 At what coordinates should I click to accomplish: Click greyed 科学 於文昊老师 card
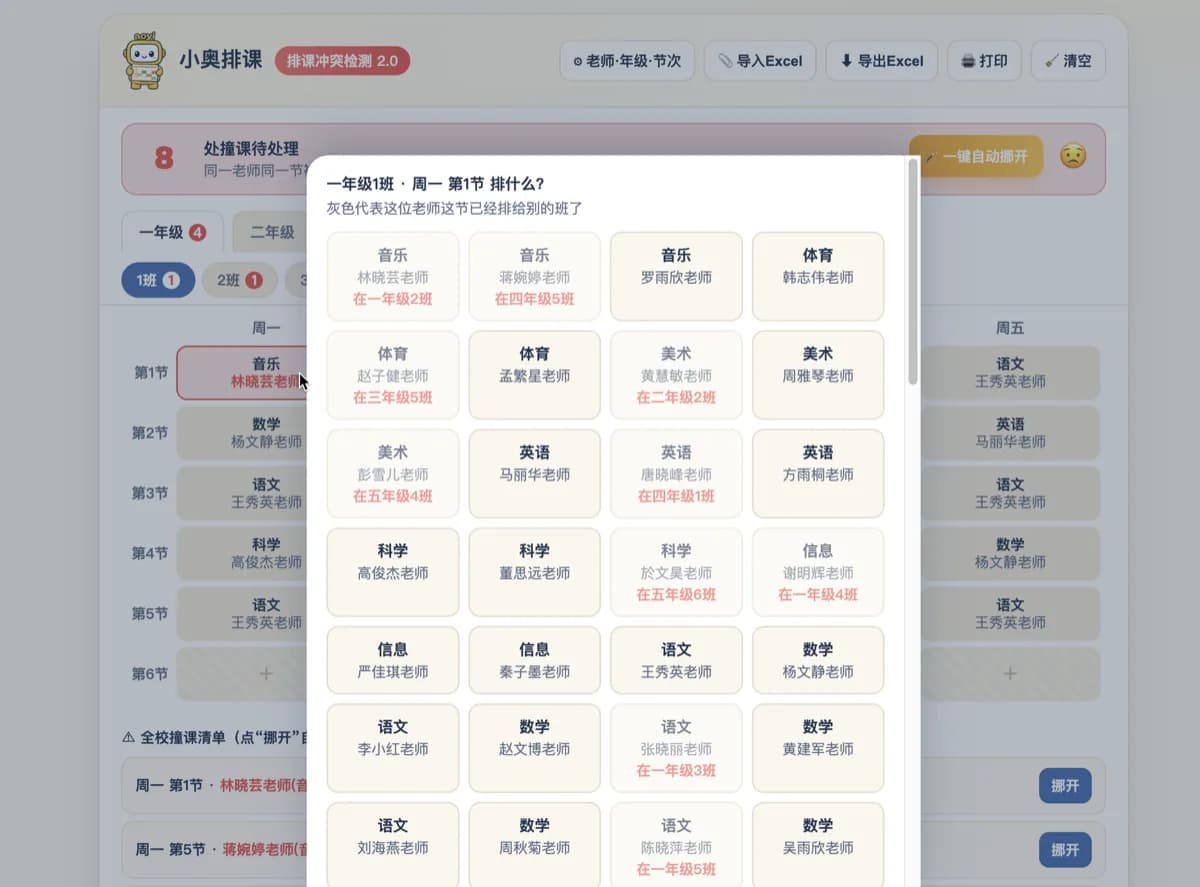[676, 572]
